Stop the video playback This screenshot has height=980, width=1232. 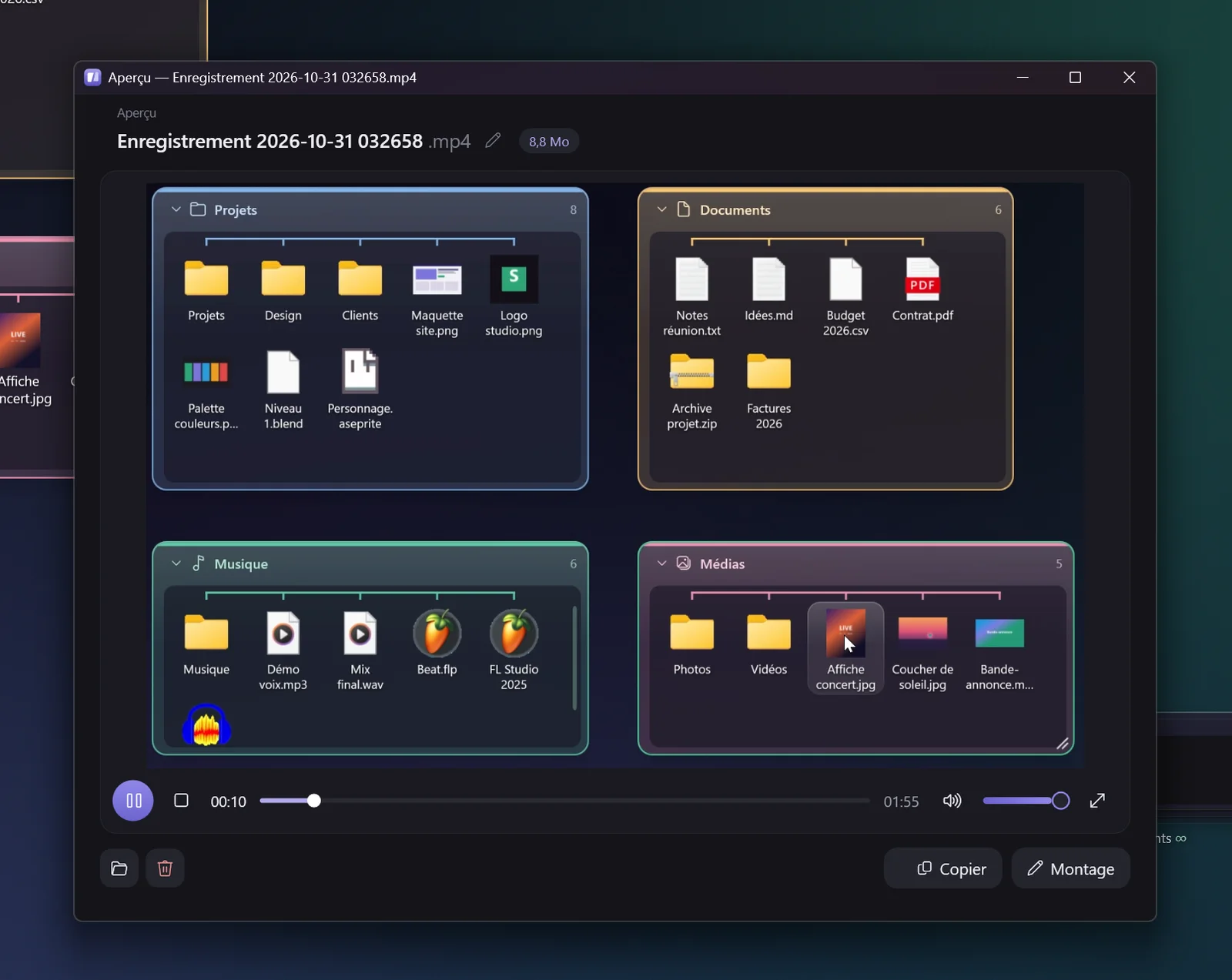pos(181,801)
